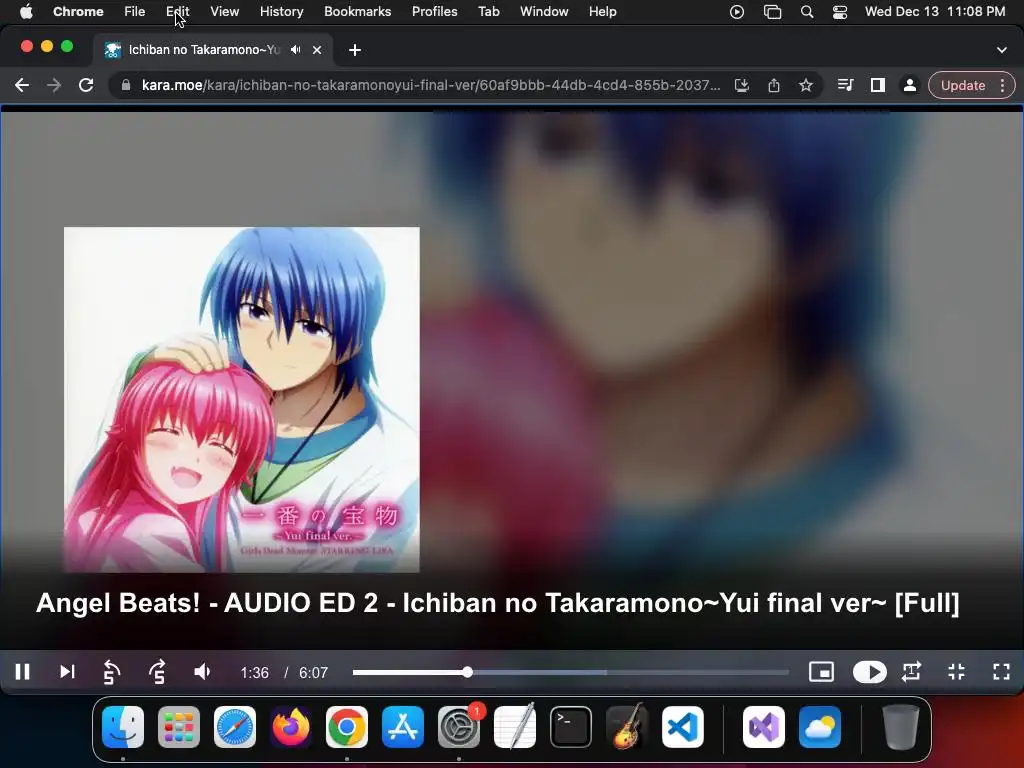This screenshot has height=768, width=1024.
Task: Pause the video playback
Action: (22, 672)
